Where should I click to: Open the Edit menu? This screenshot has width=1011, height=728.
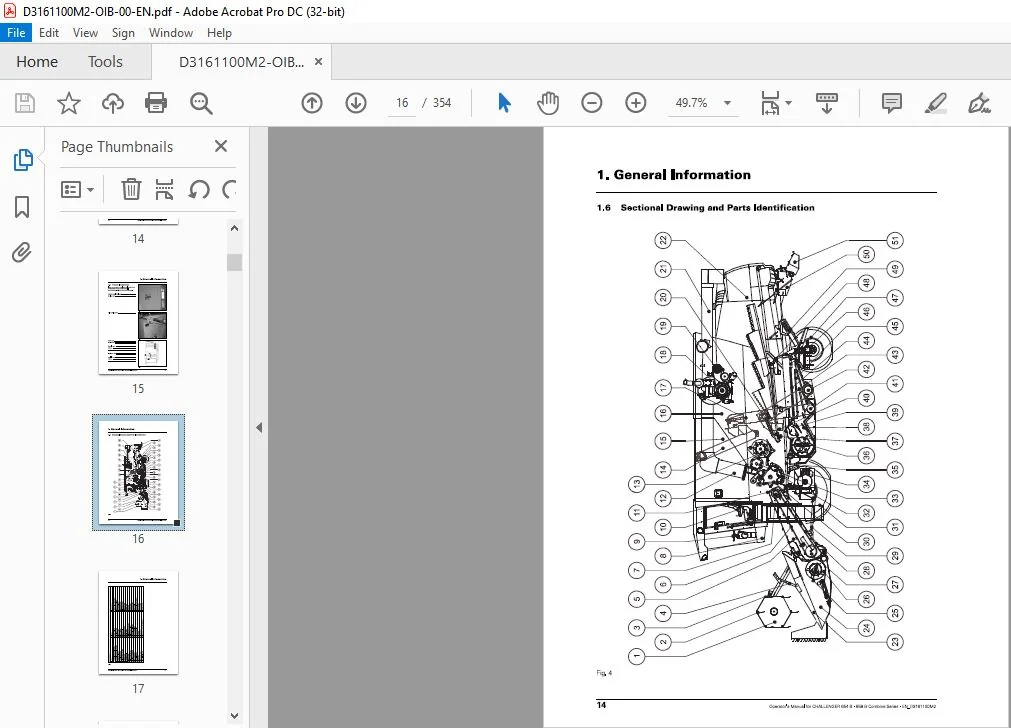(x=48, y=33)
